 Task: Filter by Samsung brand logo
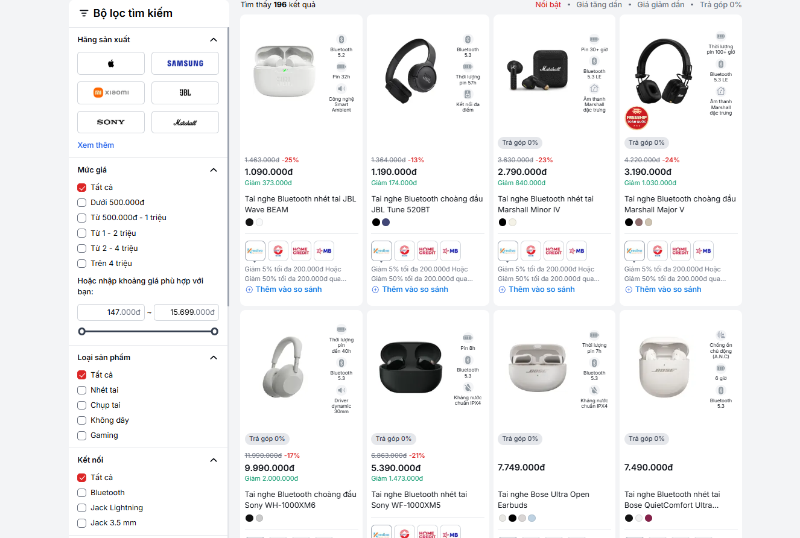[x=185, y=64]
